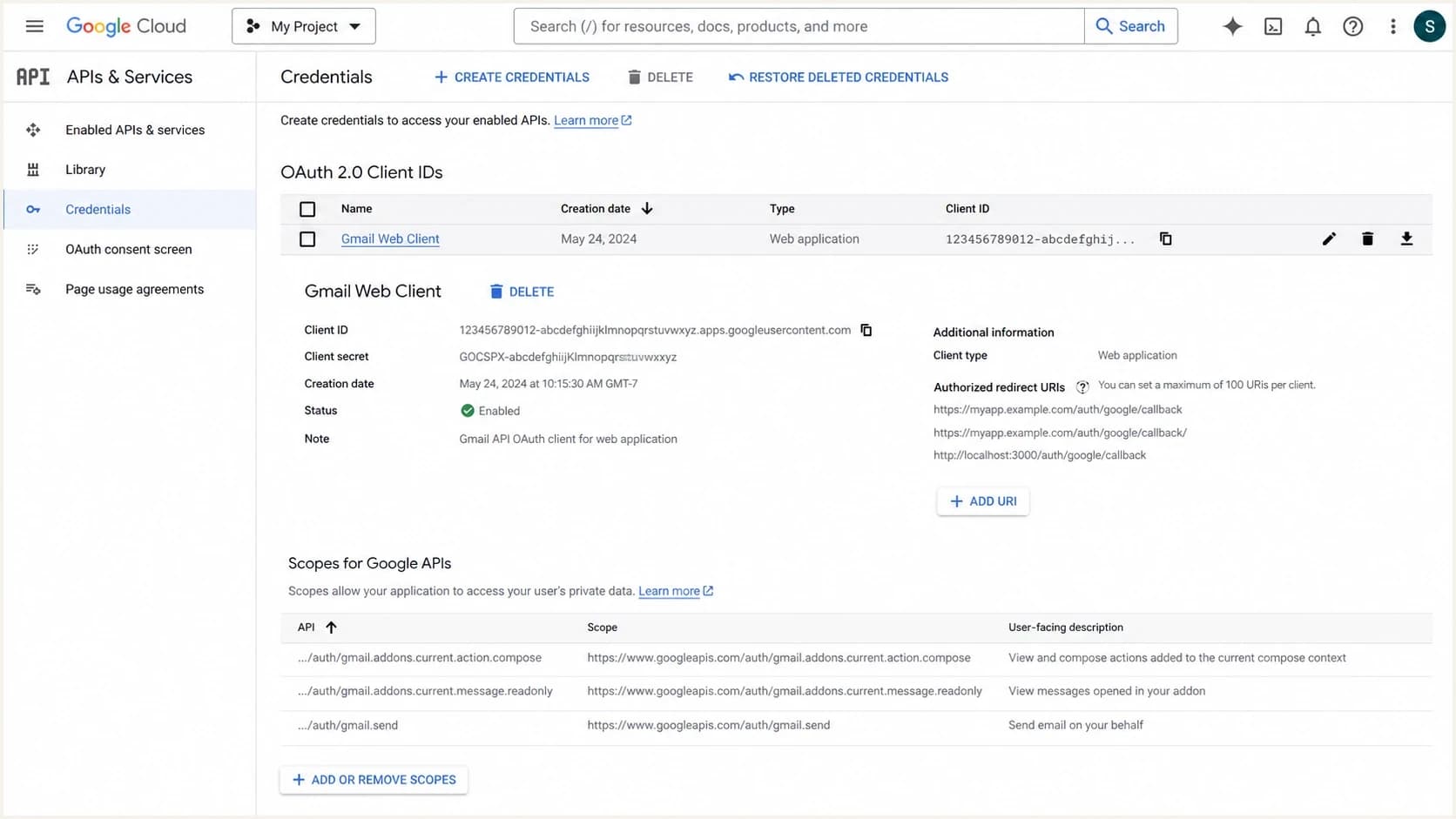Click the Web application type cell

tap(814, 238)
